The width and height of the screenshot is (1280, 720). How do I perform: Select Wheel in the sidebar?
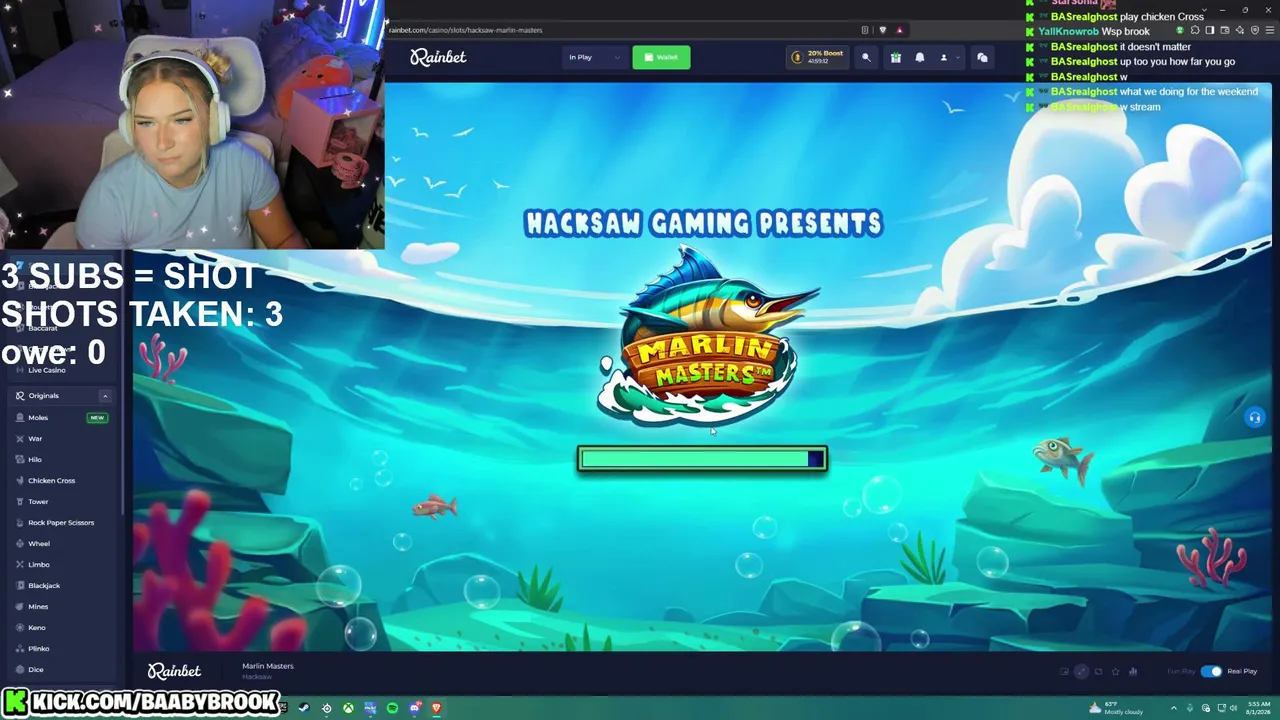(x=62, y=543)
